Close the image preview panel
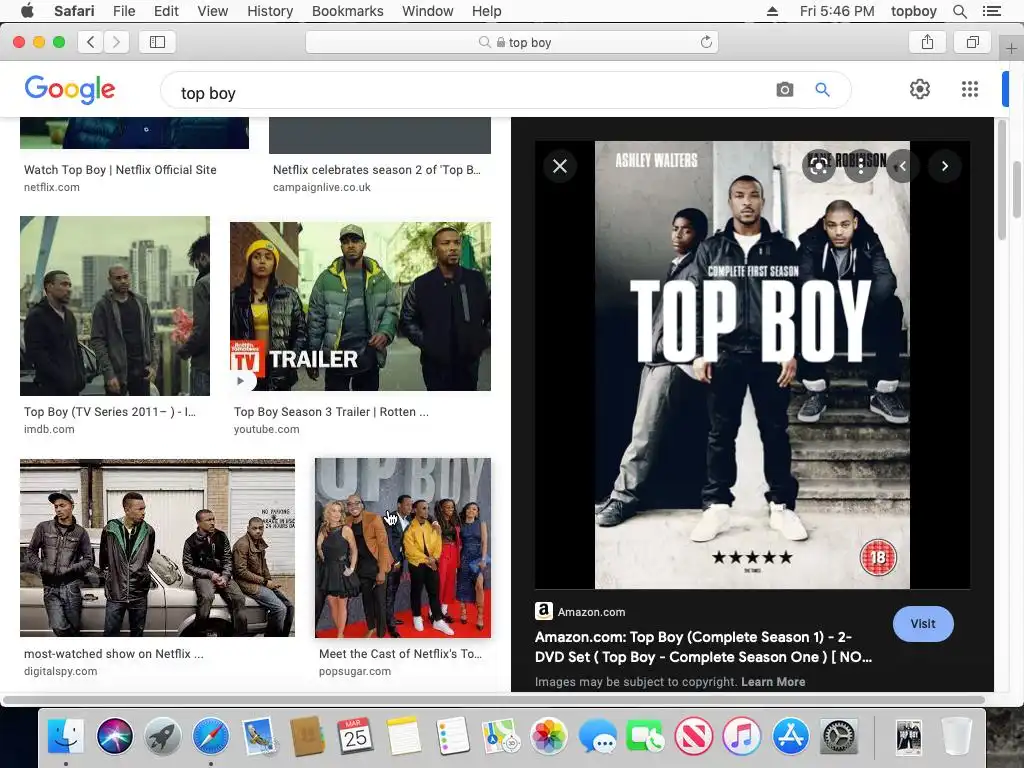This screenshot has width=1024, height=768. (560, 166)
